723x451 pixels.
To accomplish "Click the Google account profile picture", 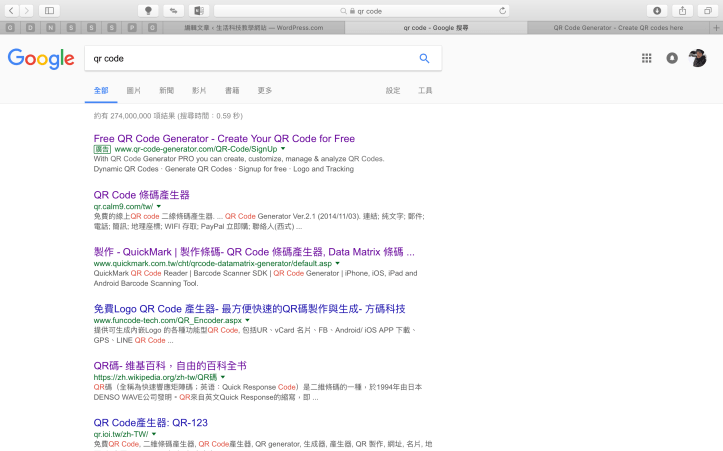I will coord(699,58).
